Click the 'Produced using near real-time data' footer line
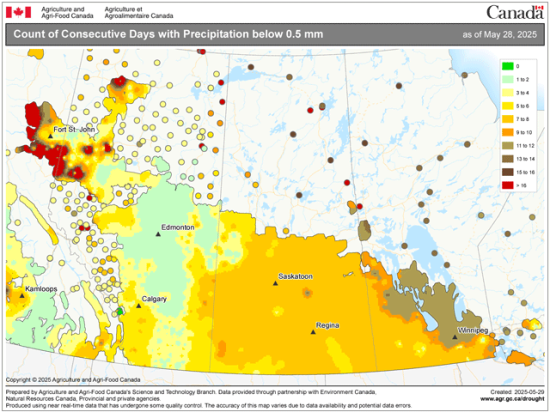 209,405
